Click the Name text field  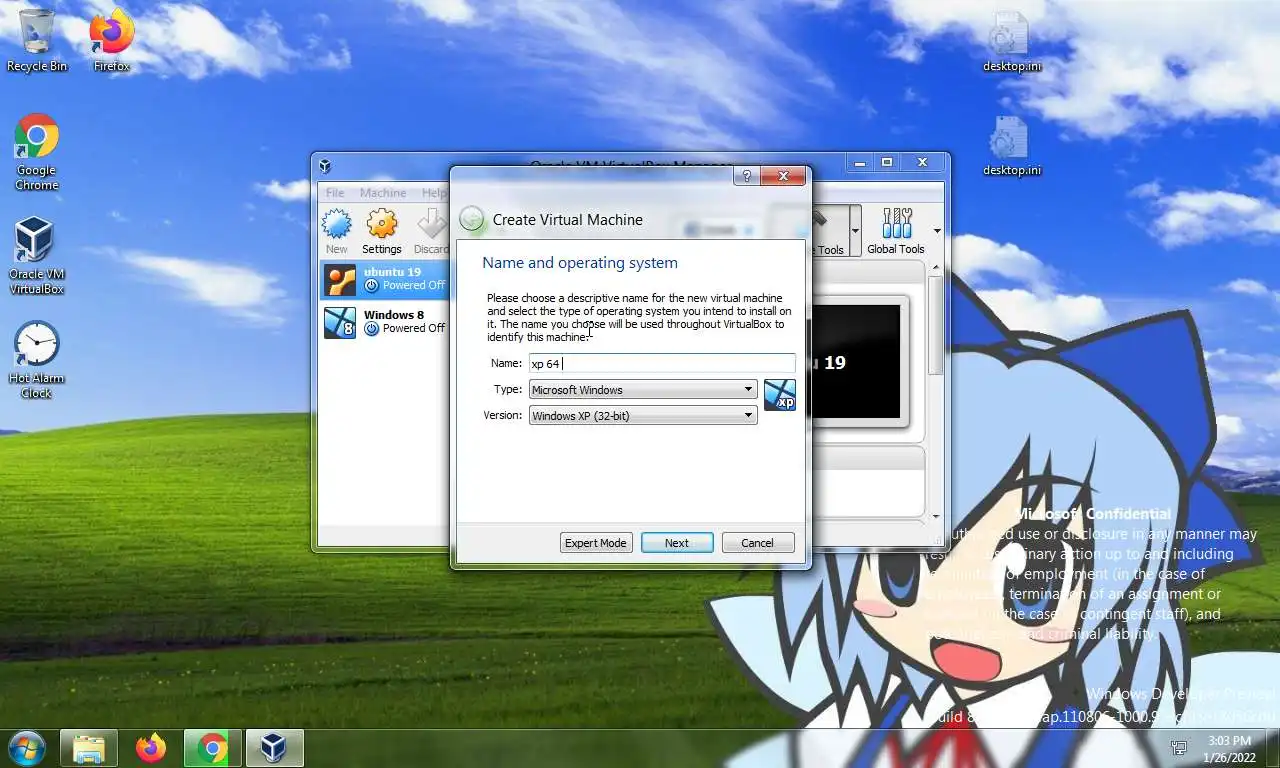point(662,364)
